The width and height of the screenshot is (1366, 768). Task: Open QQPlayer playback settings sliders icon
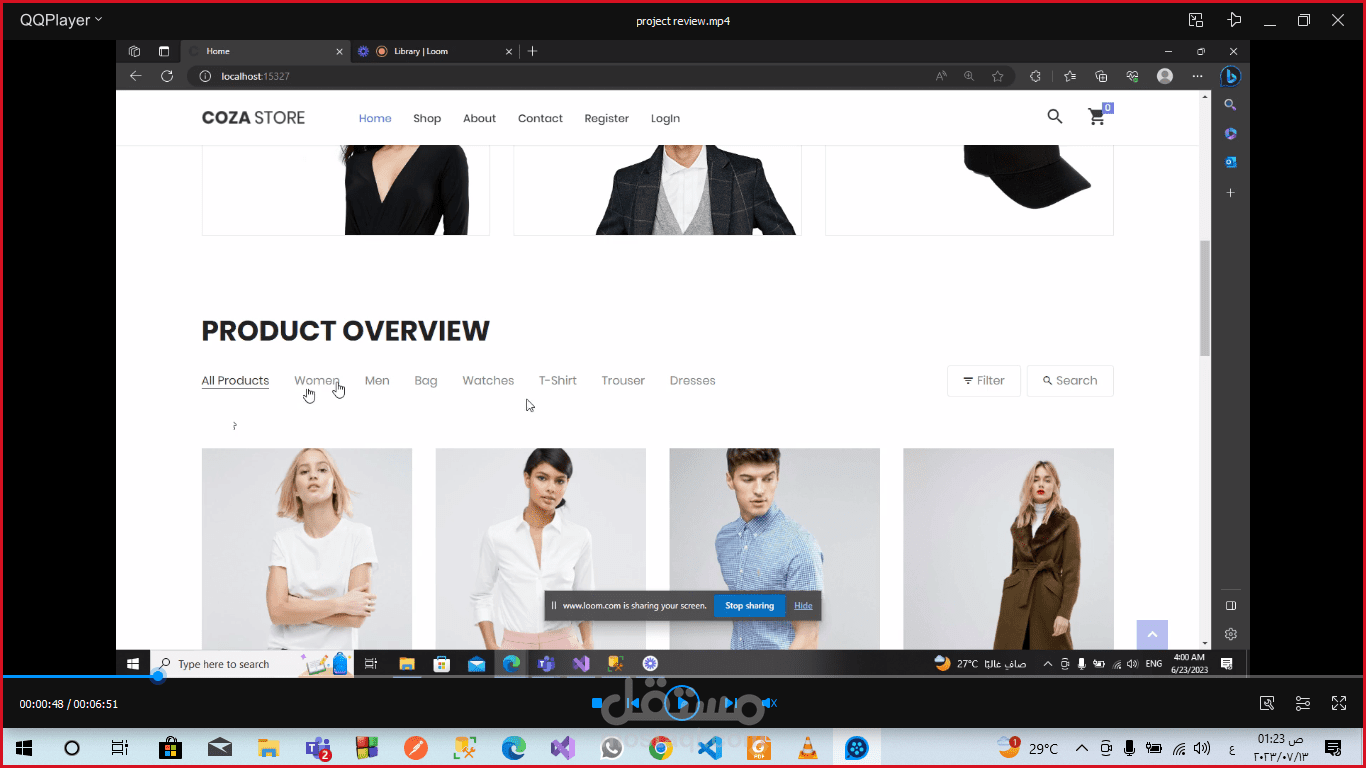tap(1303, 703)
